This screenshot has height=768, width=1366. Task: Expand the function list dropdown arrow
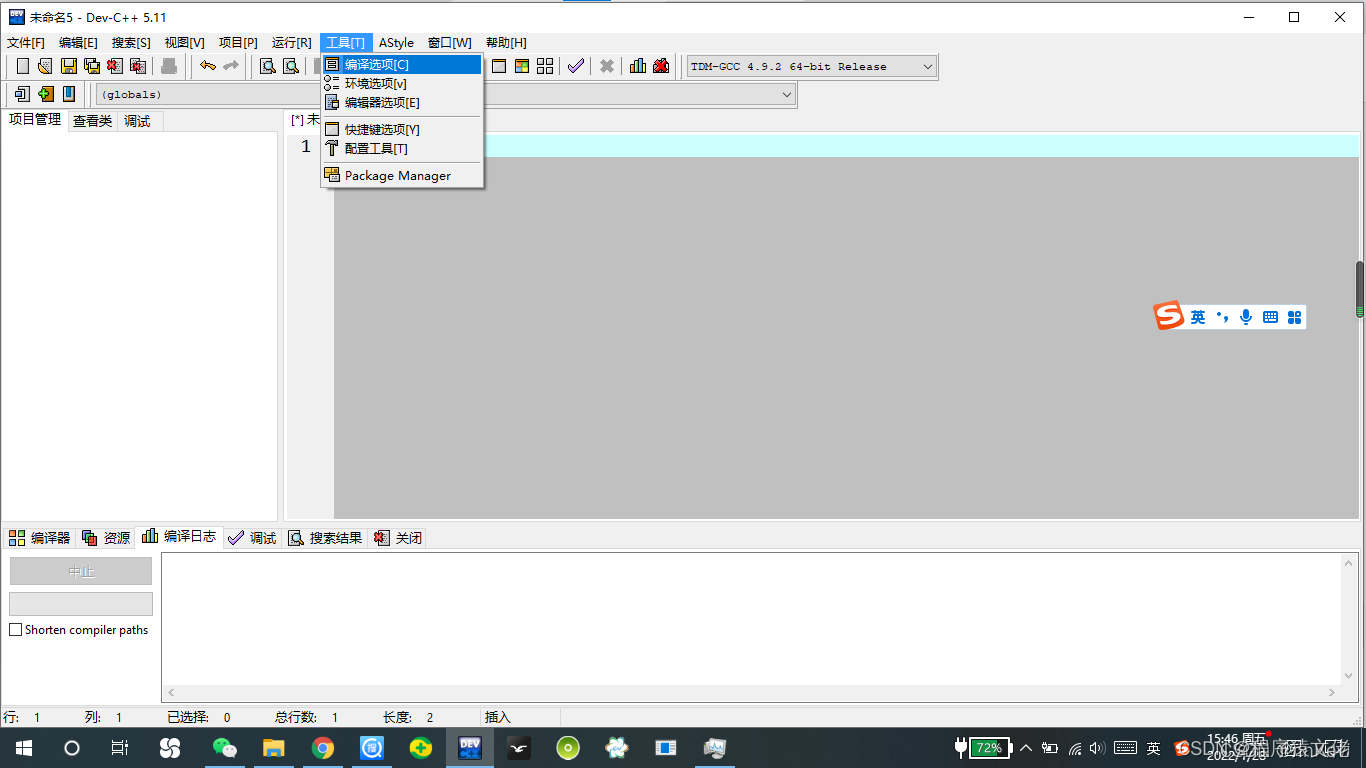coord(788,94)
